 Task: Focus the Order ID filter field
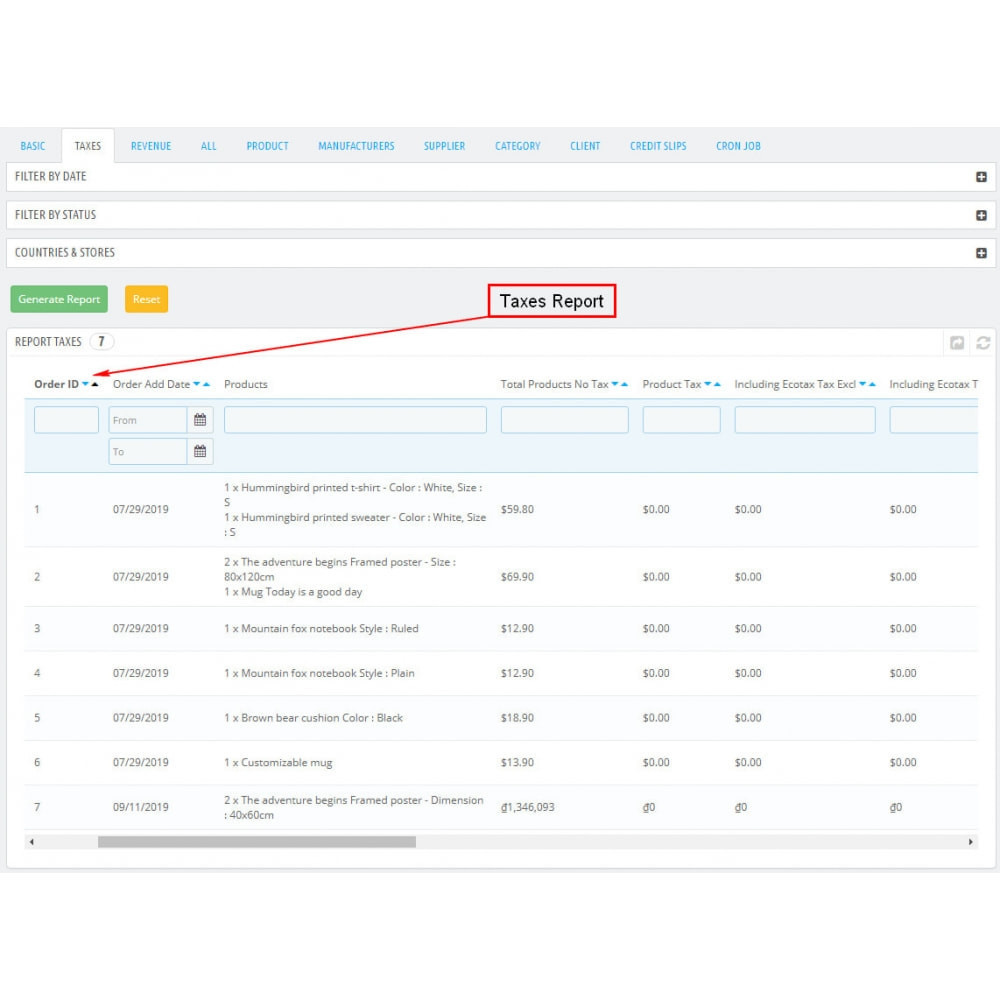click(x=66, y=420)
